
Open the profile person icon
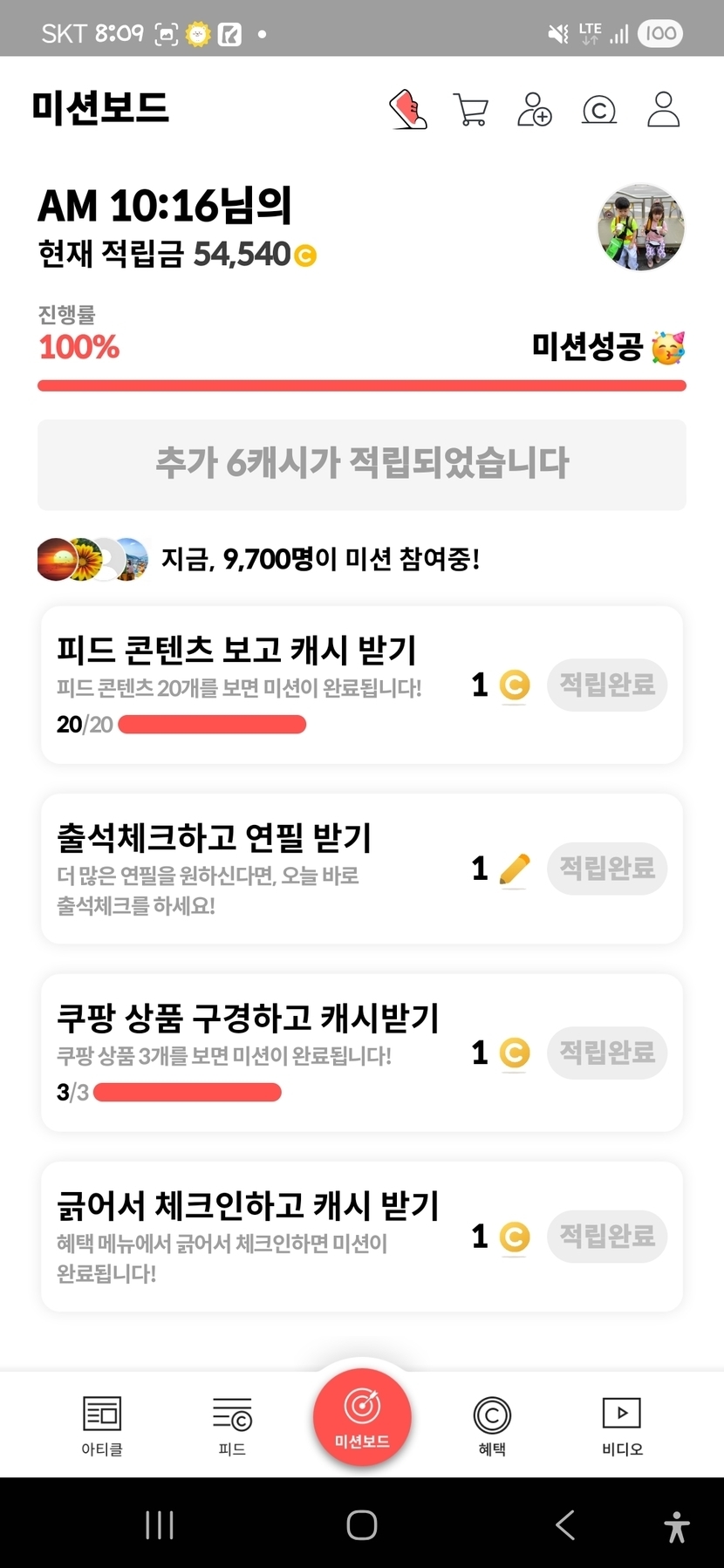[x=663, y=110]
